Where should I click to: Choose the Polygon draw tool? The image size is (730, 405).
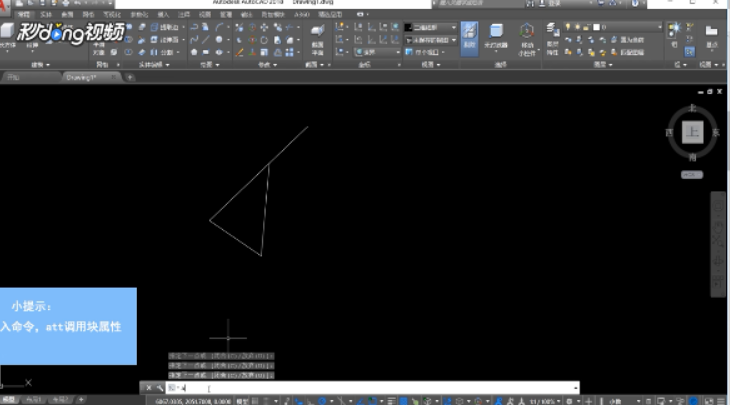194,52
